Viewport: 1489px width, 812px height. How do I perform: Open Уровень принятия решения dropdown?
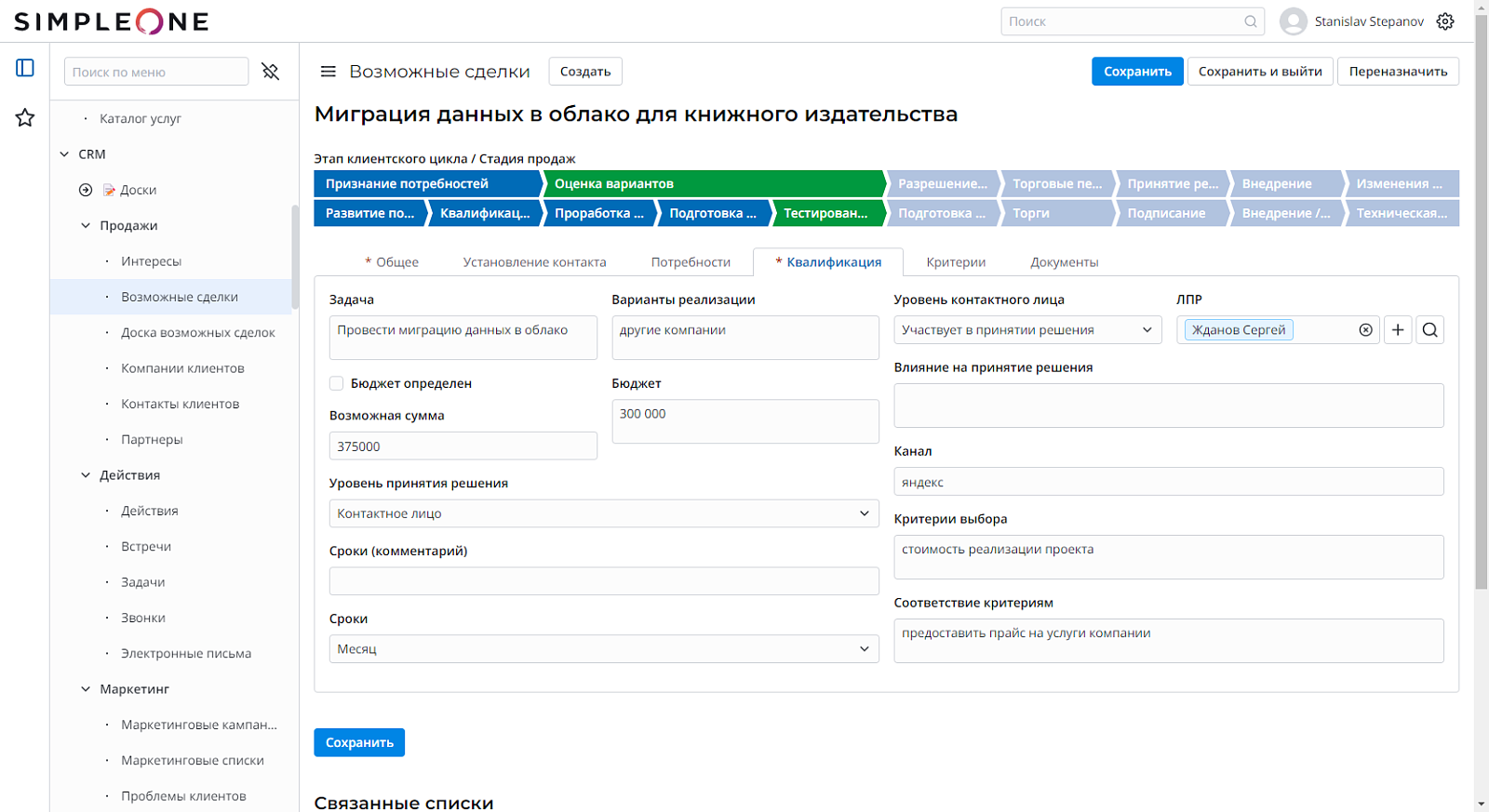point(604,513)
